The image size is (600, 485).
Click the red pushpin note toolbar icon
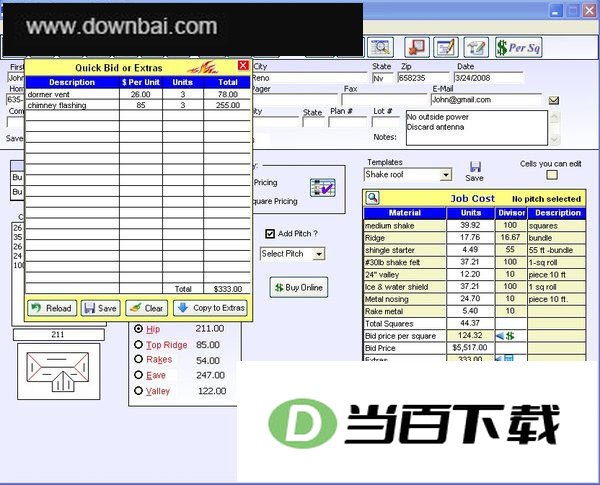tap(416, 47)
